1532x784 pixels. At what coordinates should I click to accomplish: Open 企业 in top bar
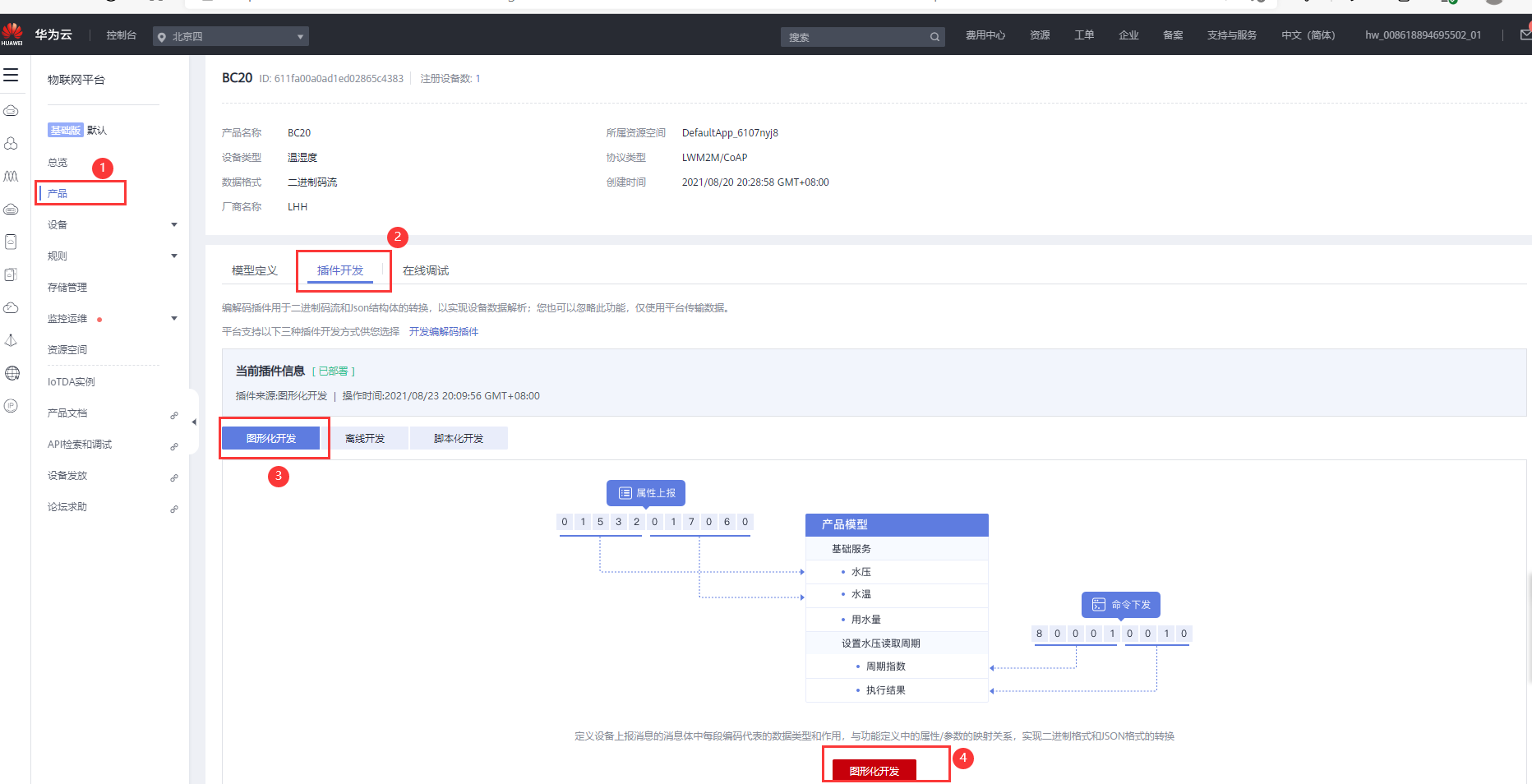(x=1128, y=35)
